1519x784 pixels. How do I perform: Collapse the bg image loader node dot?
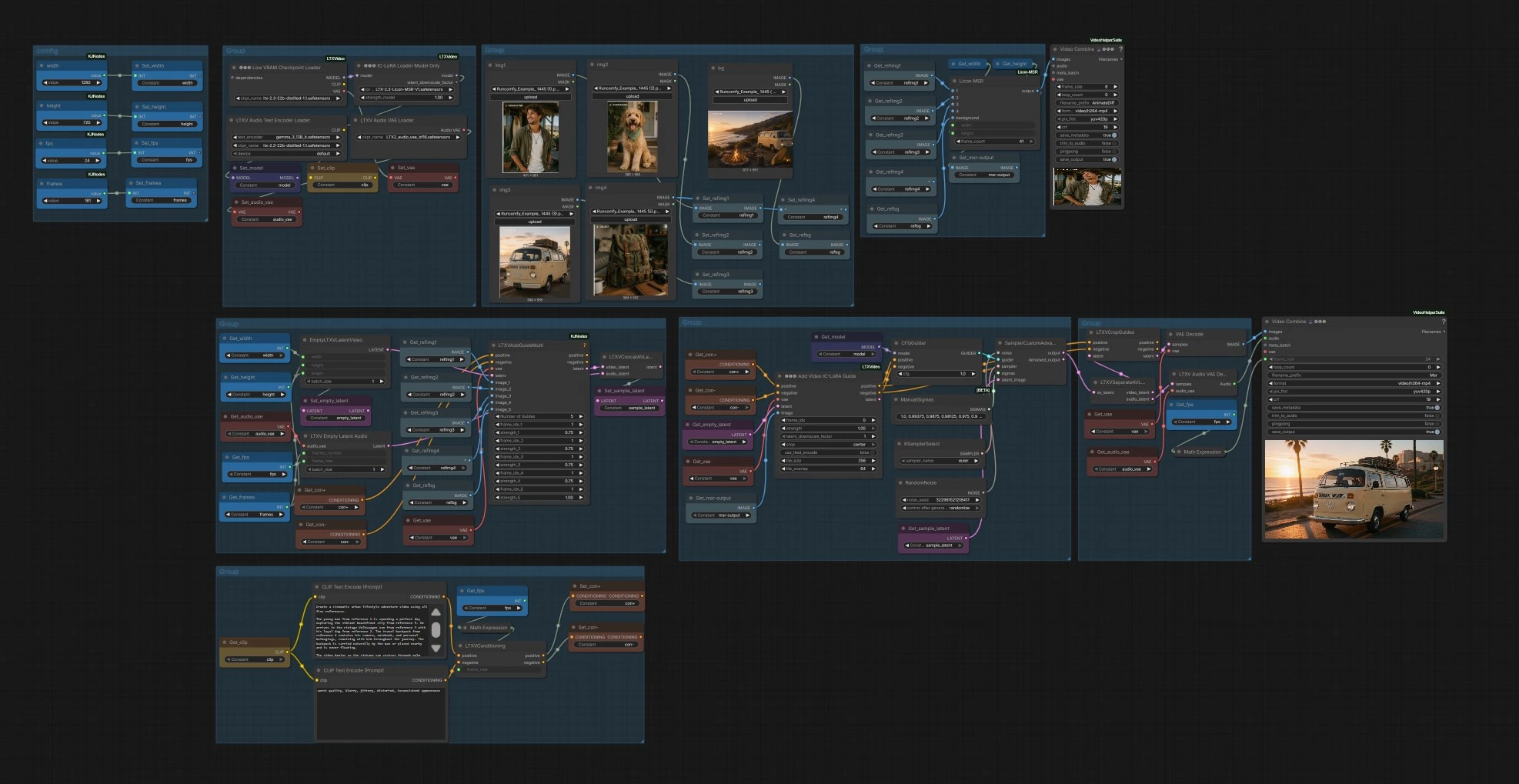[x=713, y=68]
